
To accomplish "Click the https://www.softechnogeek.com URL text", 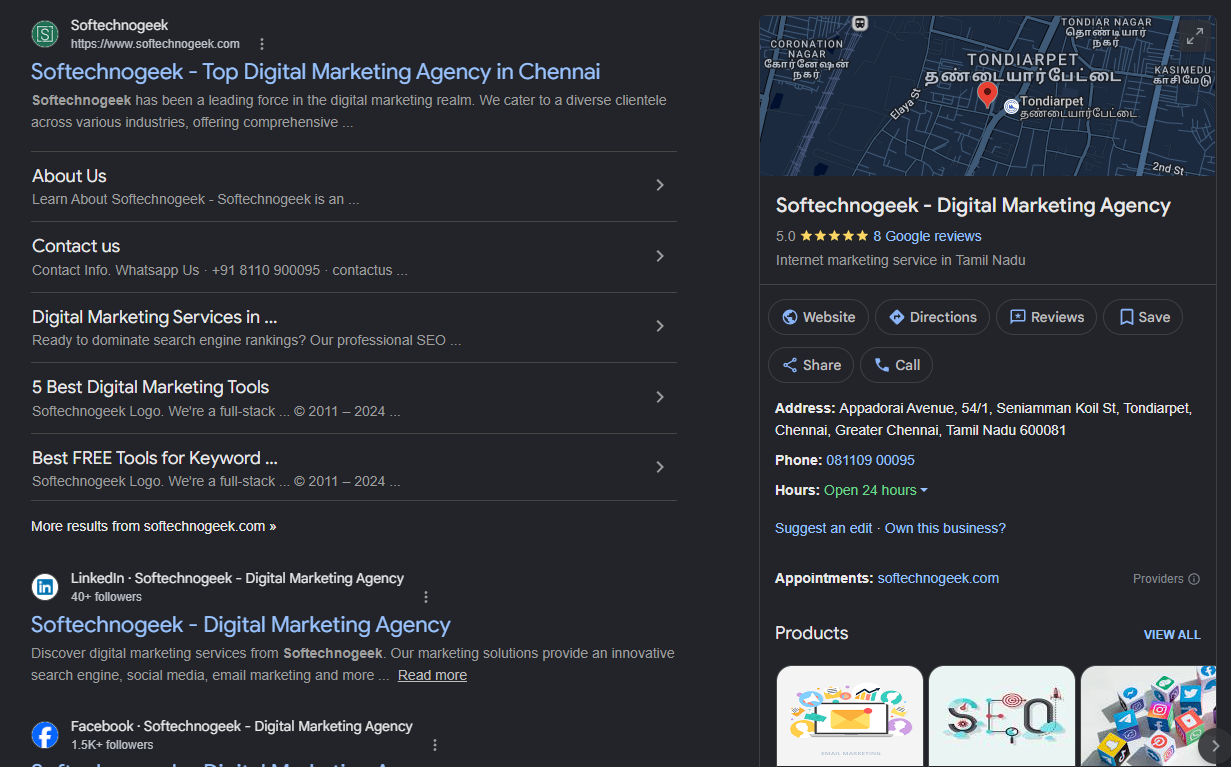I will (155, 44).
